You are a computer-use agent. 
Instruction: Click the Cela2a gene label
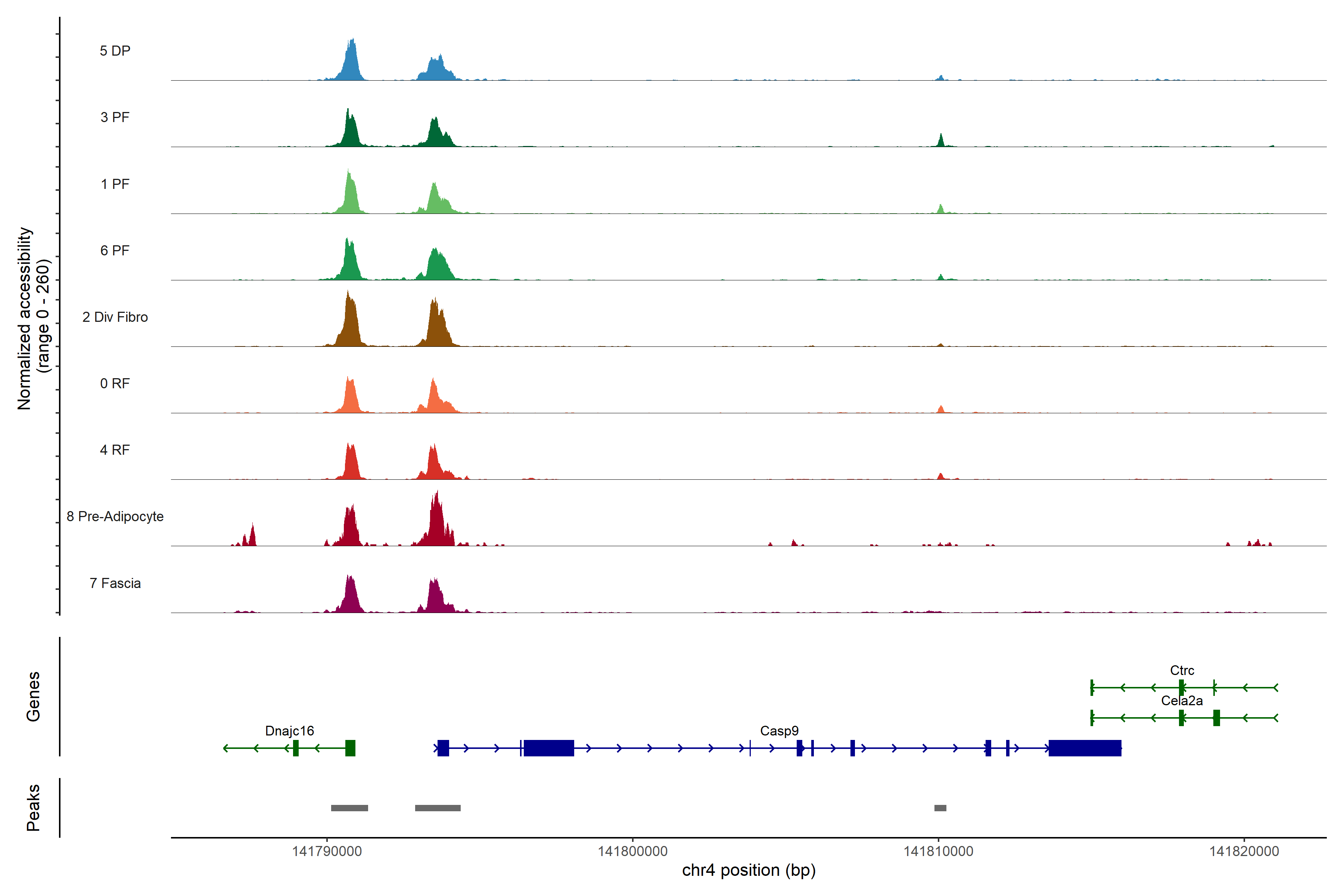pos(1182,701)
